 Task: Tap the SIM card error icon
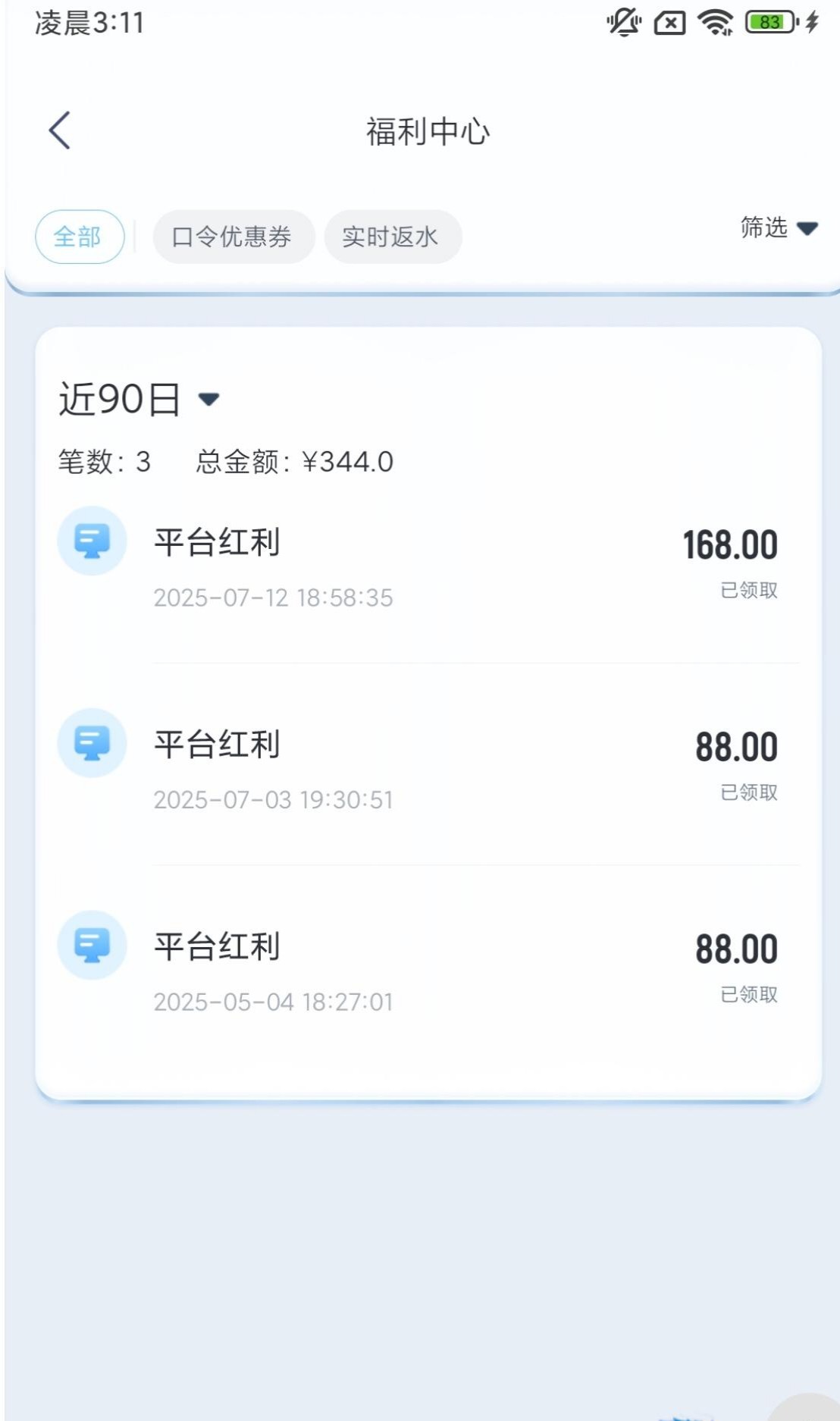(x=669, y=24)
